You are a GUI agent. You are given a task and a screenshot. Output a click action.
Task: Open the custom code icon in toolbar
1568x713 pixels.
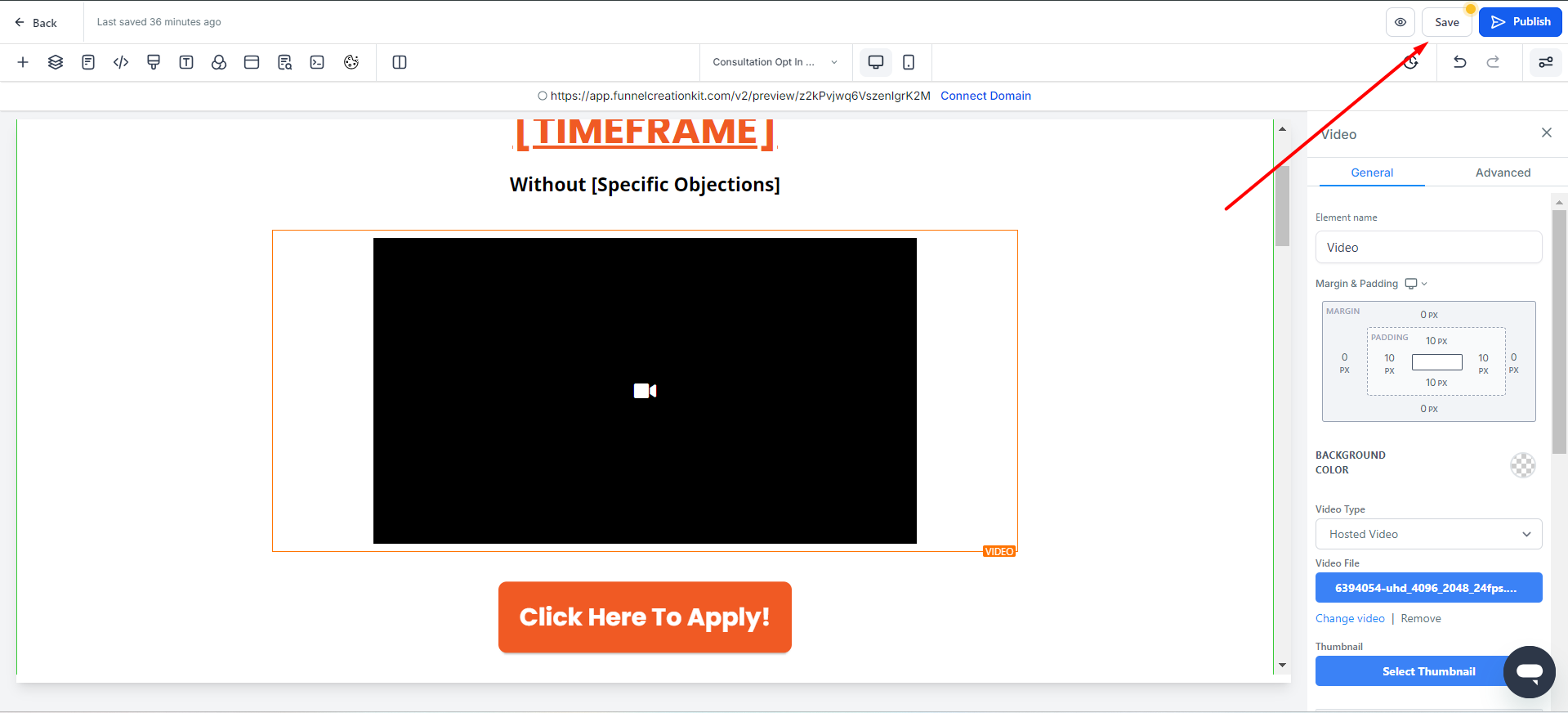(x=121, y=62)
